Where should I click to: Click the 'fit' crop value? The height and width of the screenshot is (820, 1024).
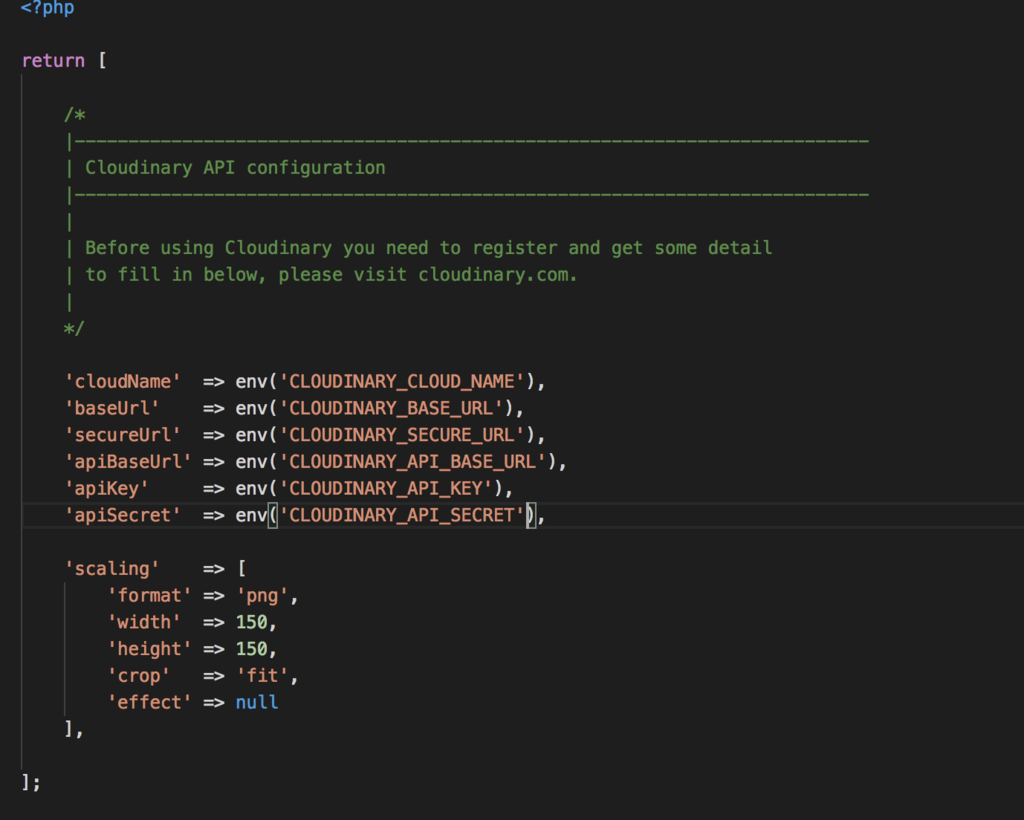pos(263,676)
